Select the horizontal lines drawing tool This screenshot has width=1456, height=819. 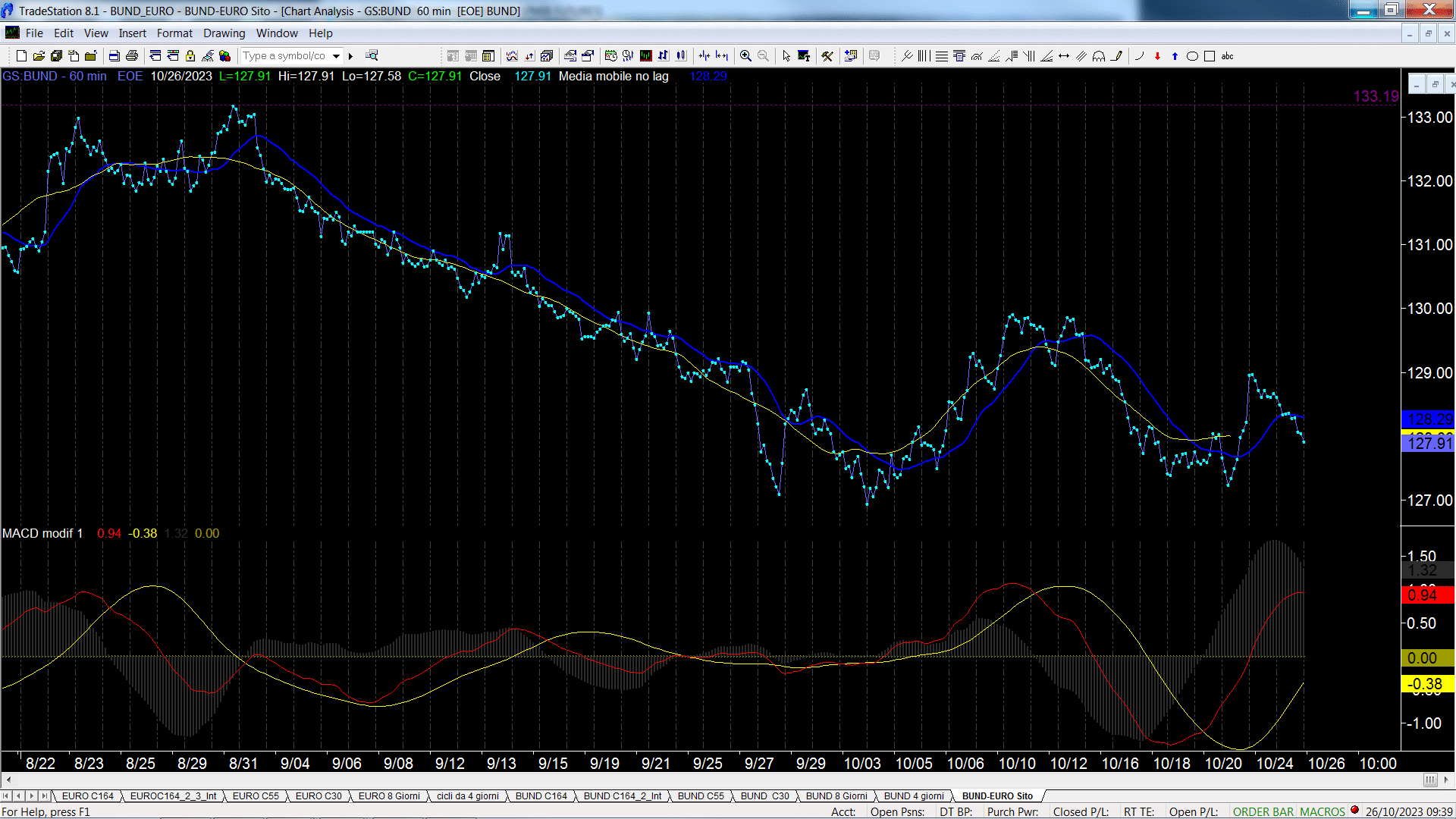(942, 56)
